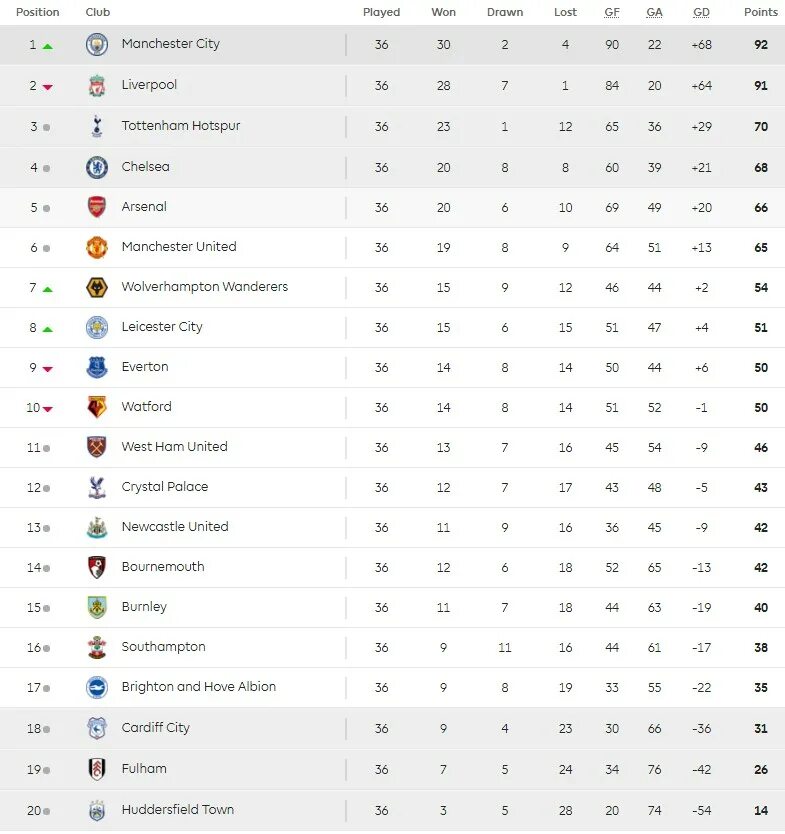The image size is (785, 834).
Task: Click the GF column header abbreviation
Action: [x=612, y=12]
